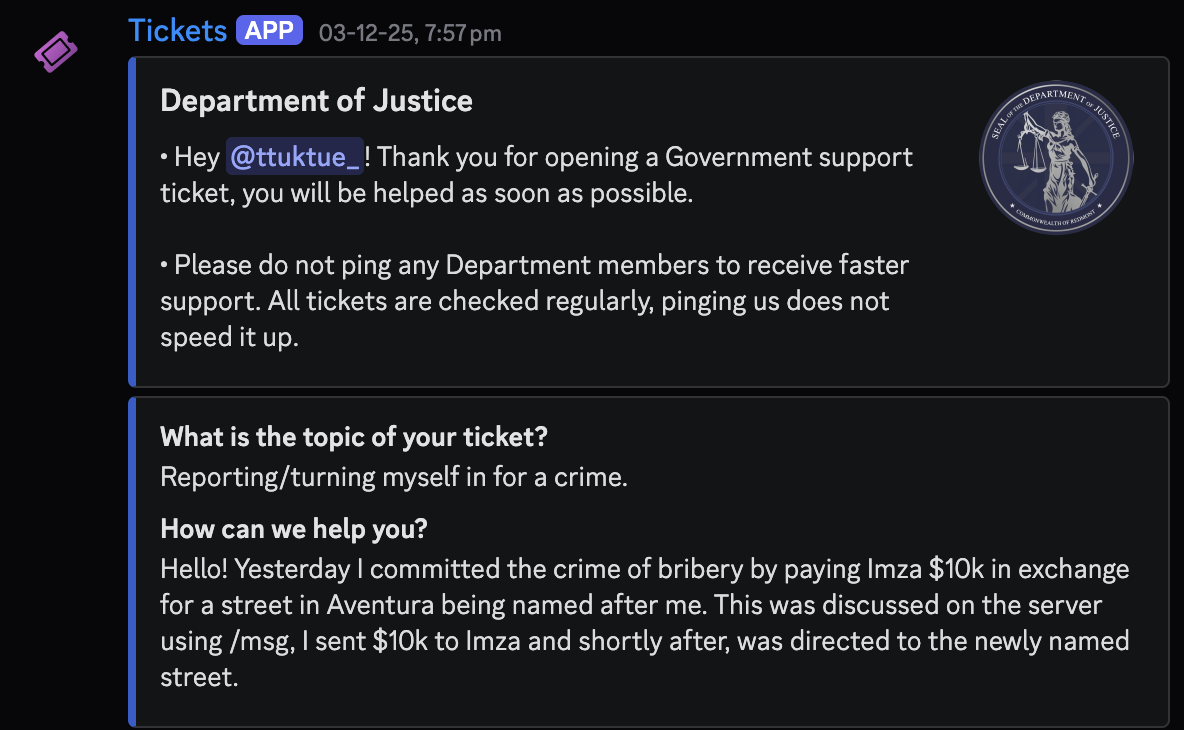Click the Tickets bot username

point(177,30)
